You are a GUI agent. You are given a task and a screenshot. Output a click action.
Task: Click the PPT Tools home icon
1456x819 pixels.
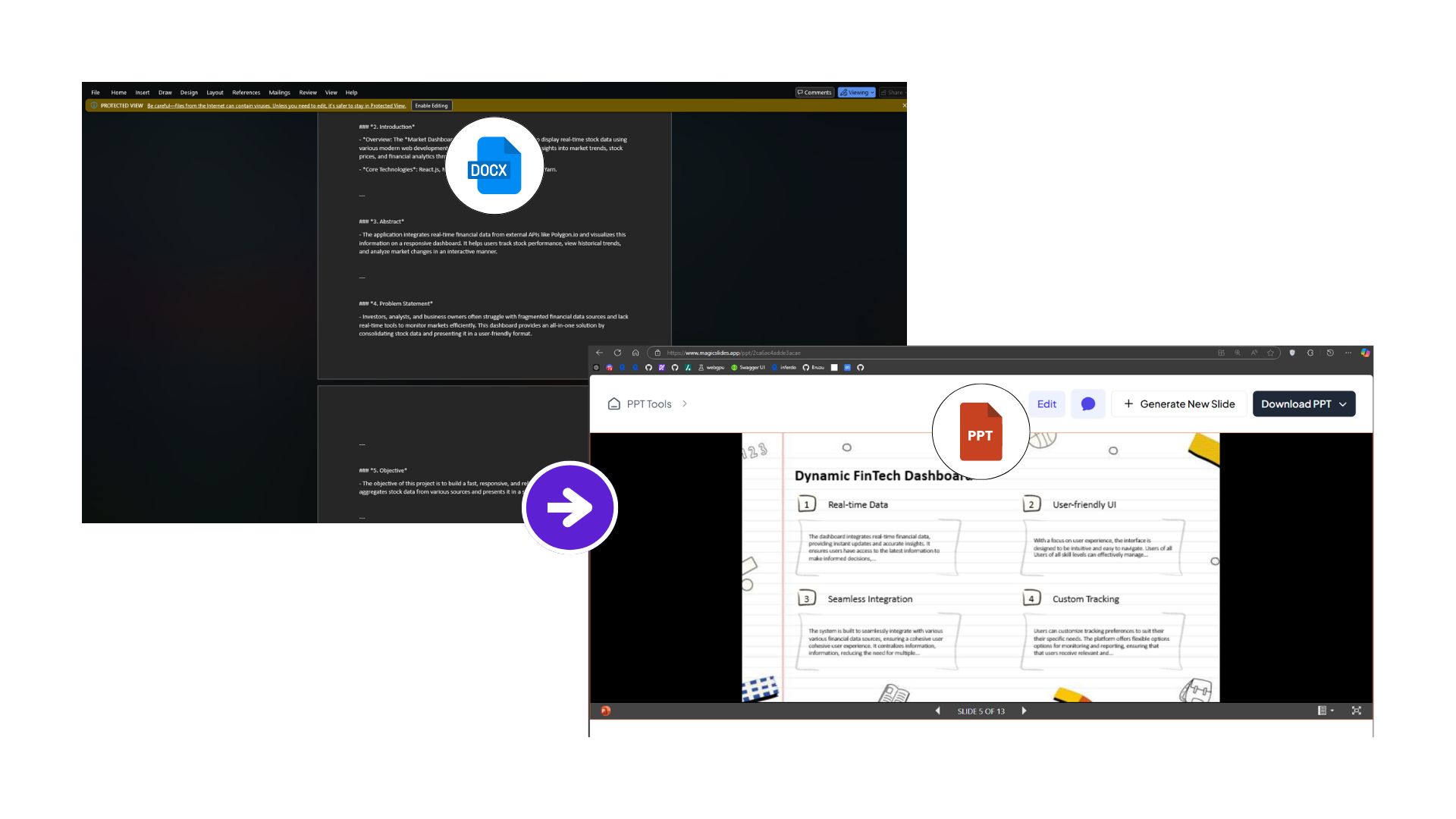coord(614,404)
